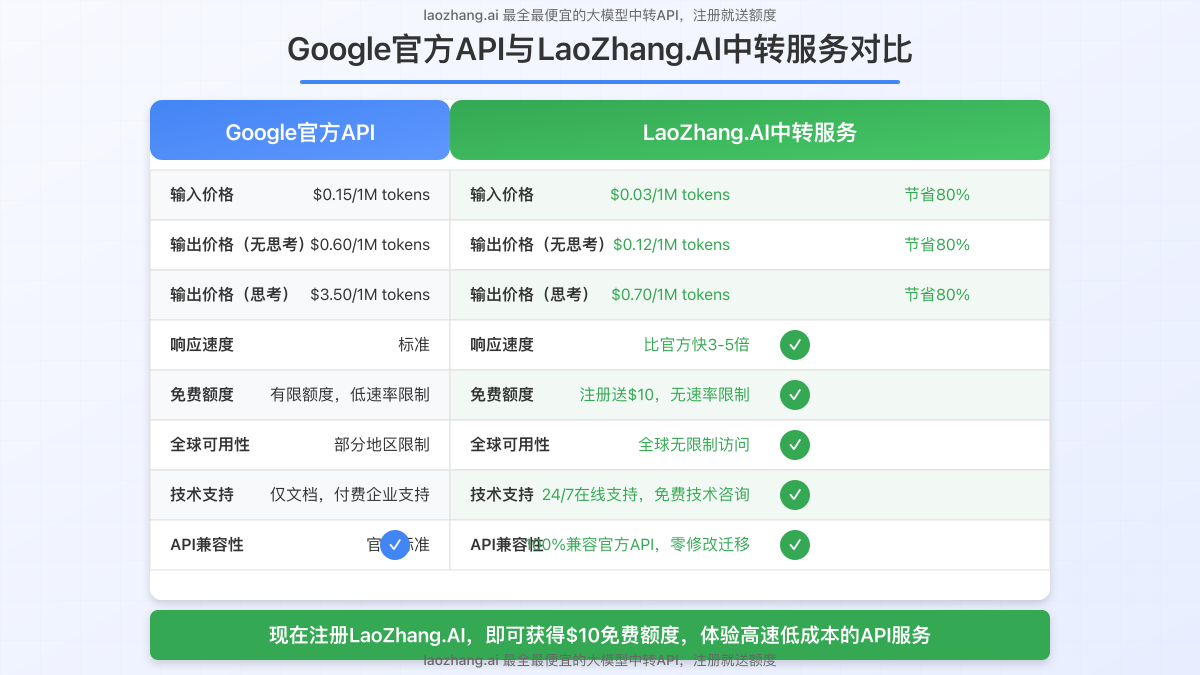Click 节省80% in the 输入价格 row
Image resolution: width=1200 pixels, height=675 pixels.
[x=937, y=195]
